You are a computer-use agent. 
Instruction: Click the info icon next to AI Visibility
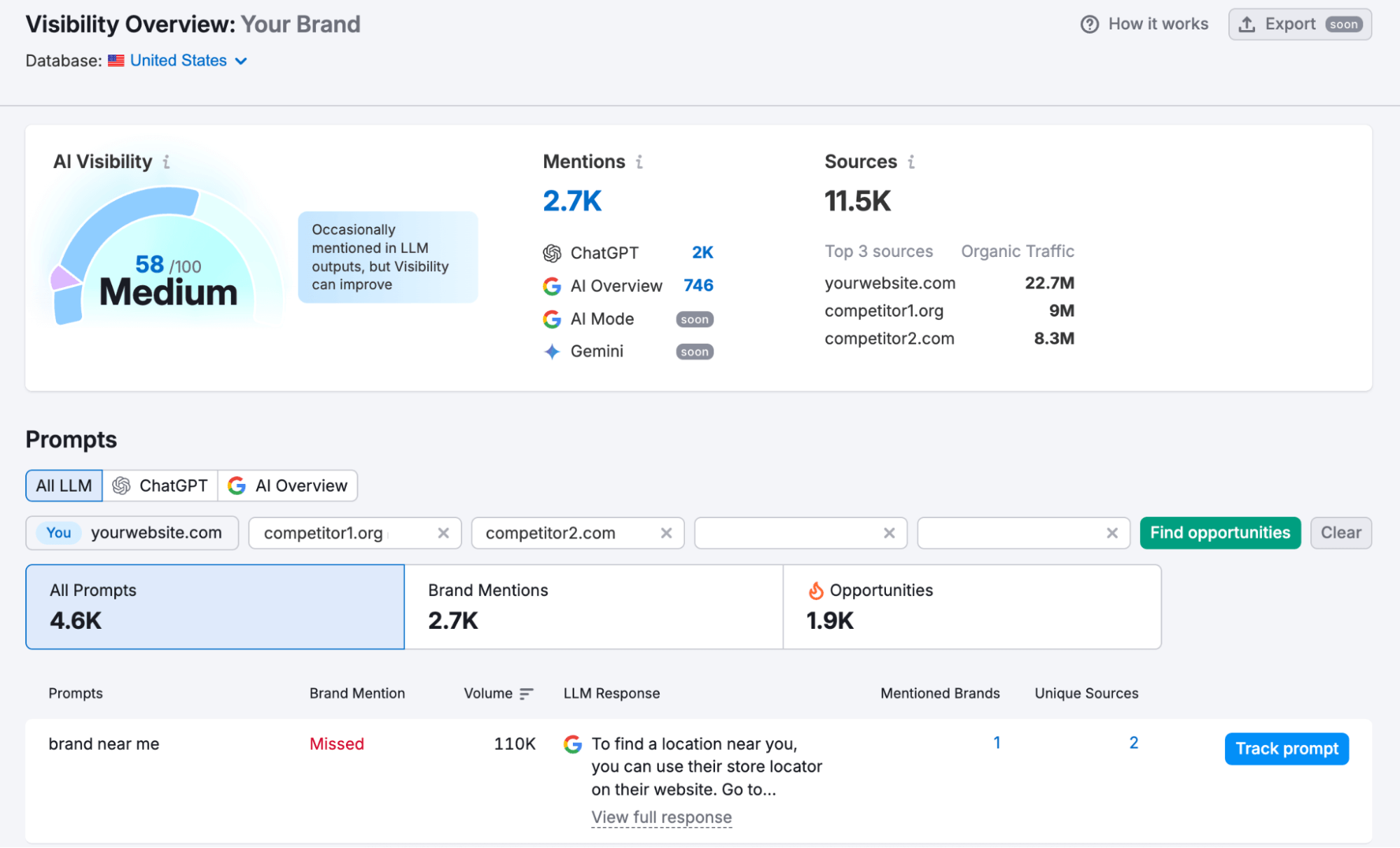coord(165,162)
